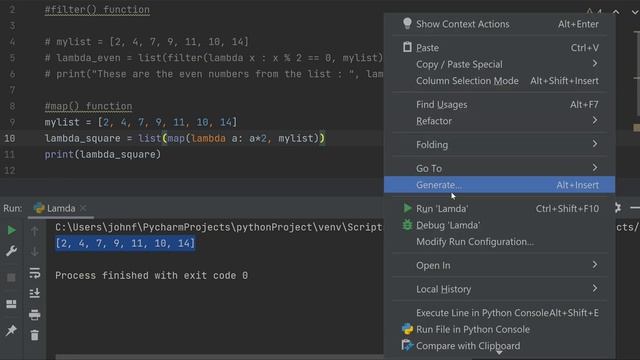Screen dimensions: 640x360
Task: Switch to the Lamda run tab
Action: pos(60,208)
